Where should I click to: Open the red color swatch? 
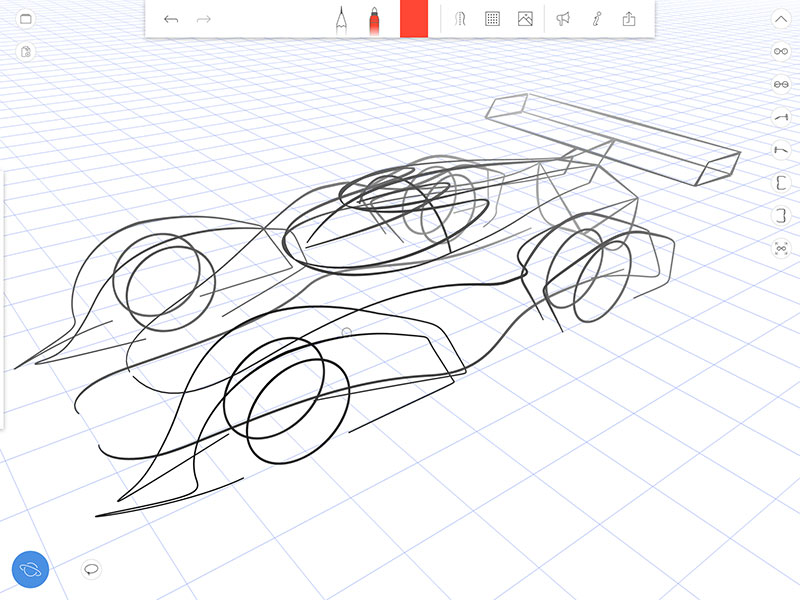pyautogui.click(x=414, y=19)
